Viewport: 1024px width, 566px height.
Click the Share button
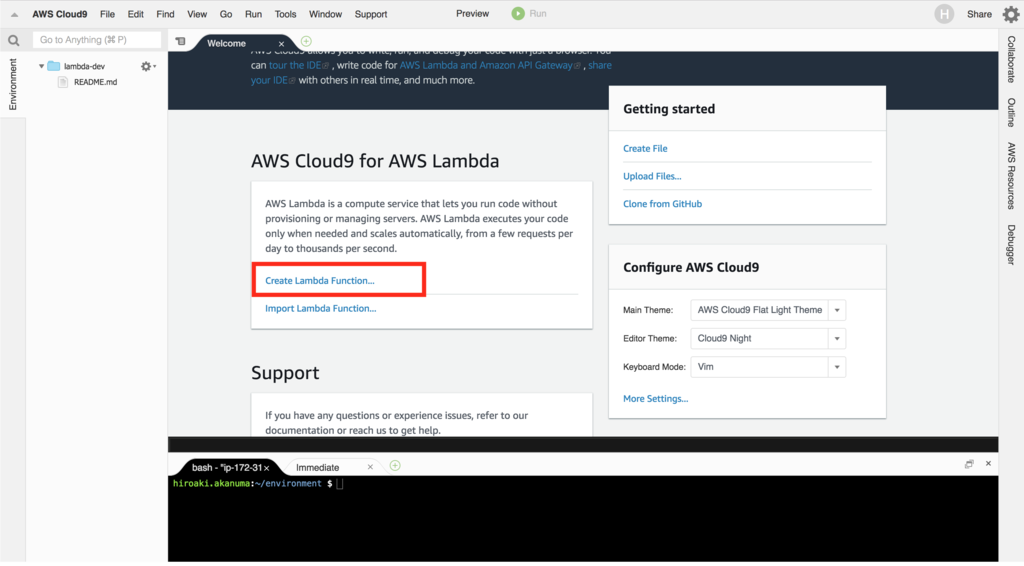coord(979,14)
